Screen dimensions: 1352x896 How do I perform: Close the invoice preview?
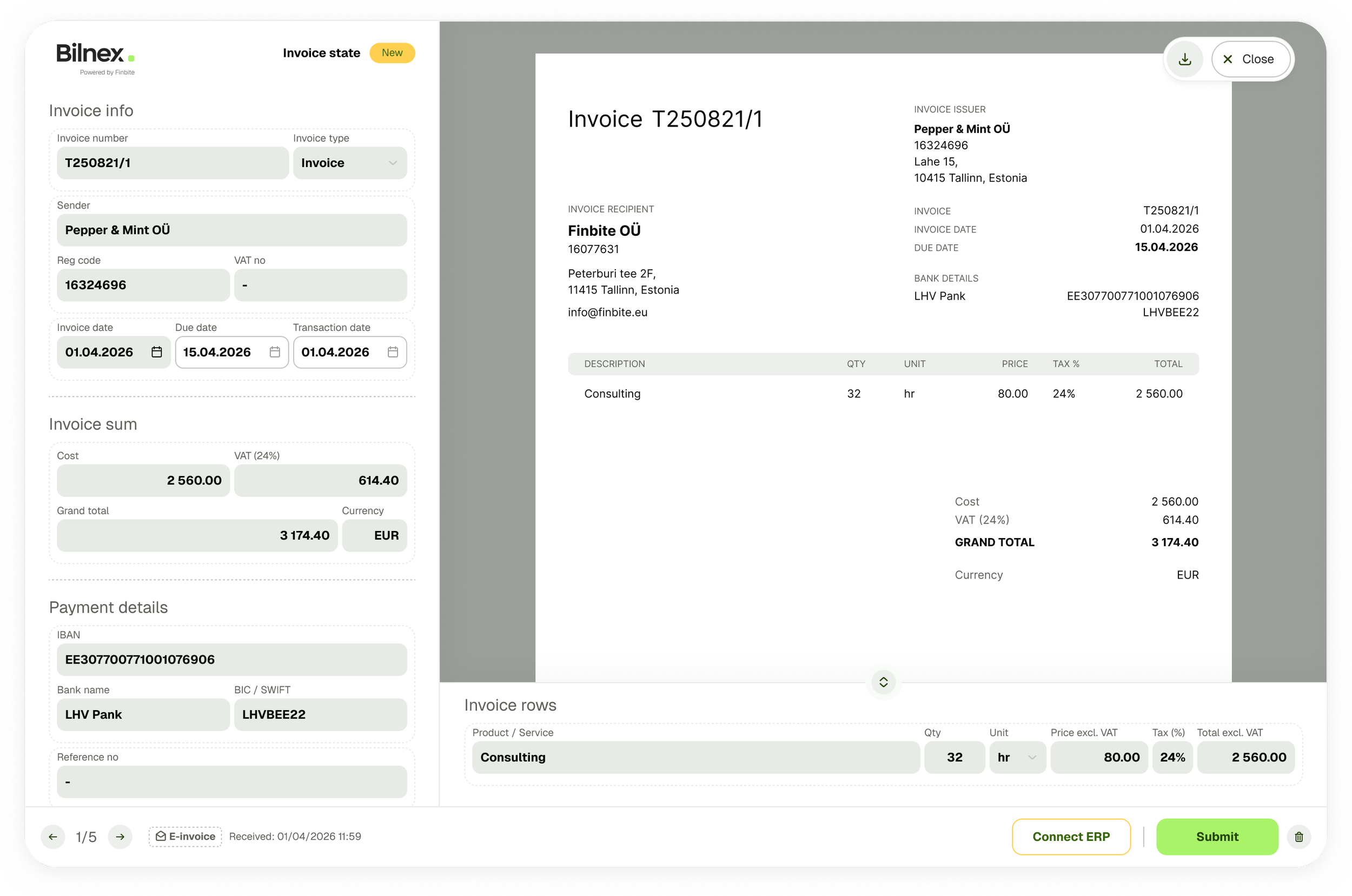[1250, 59]
